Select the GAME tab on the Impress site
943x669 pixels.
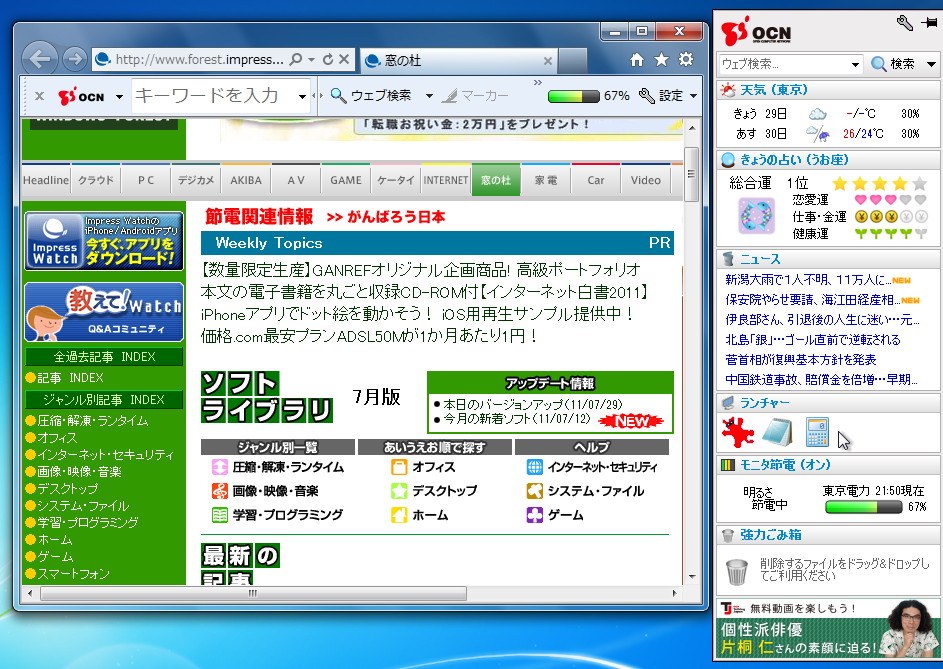[x=345, y=180]
